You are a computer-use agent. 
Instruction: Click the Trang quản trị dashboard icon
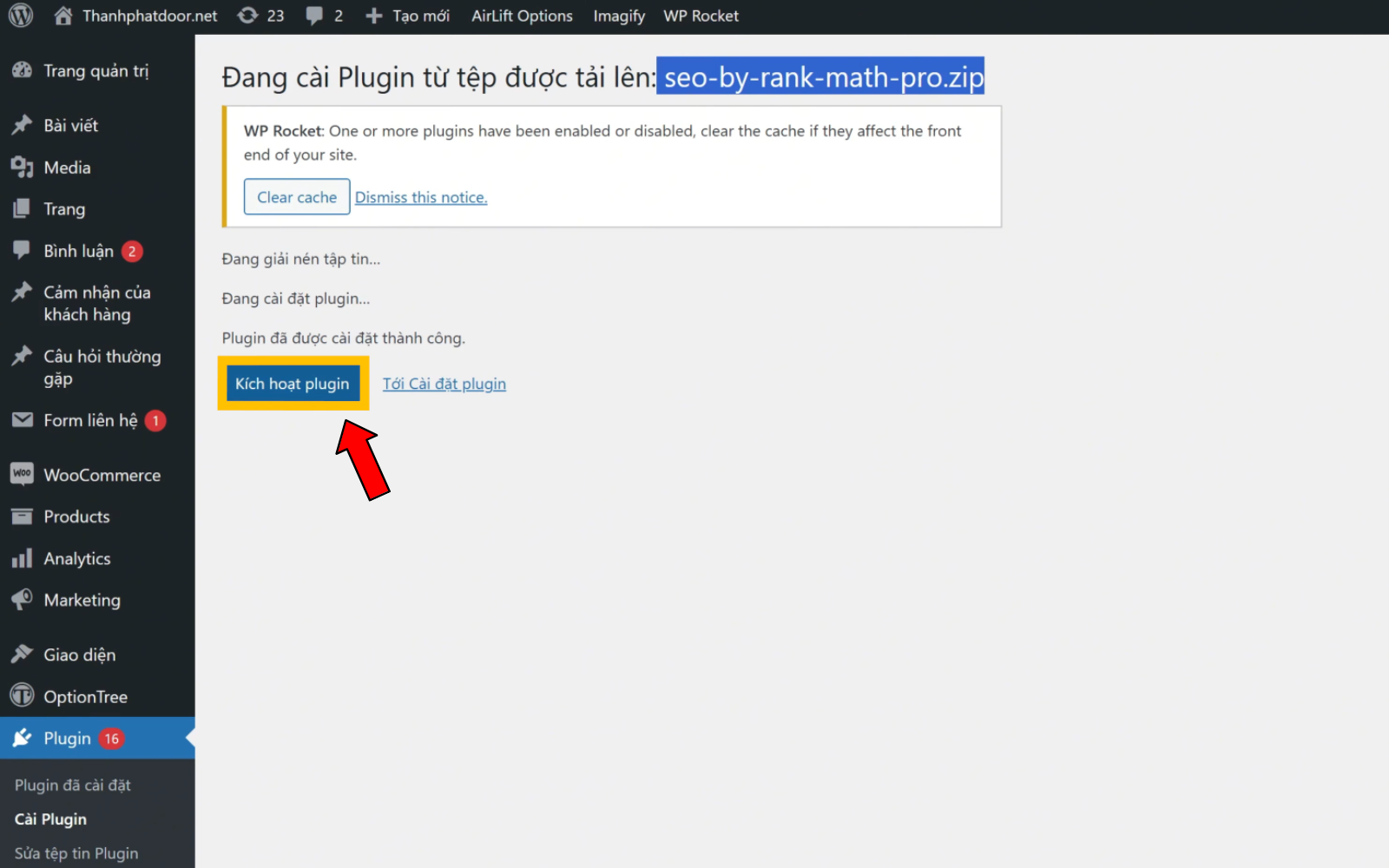tap(22, 70)
